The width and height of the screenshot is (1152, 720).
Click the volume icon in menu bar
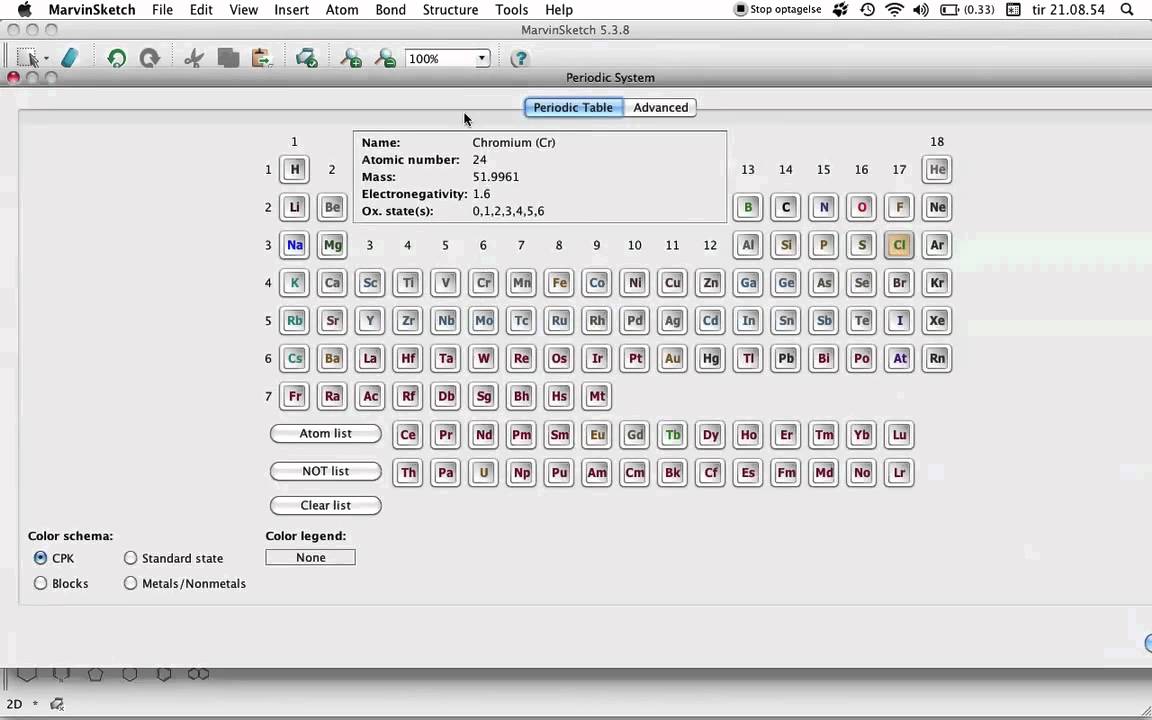(921, 10)
